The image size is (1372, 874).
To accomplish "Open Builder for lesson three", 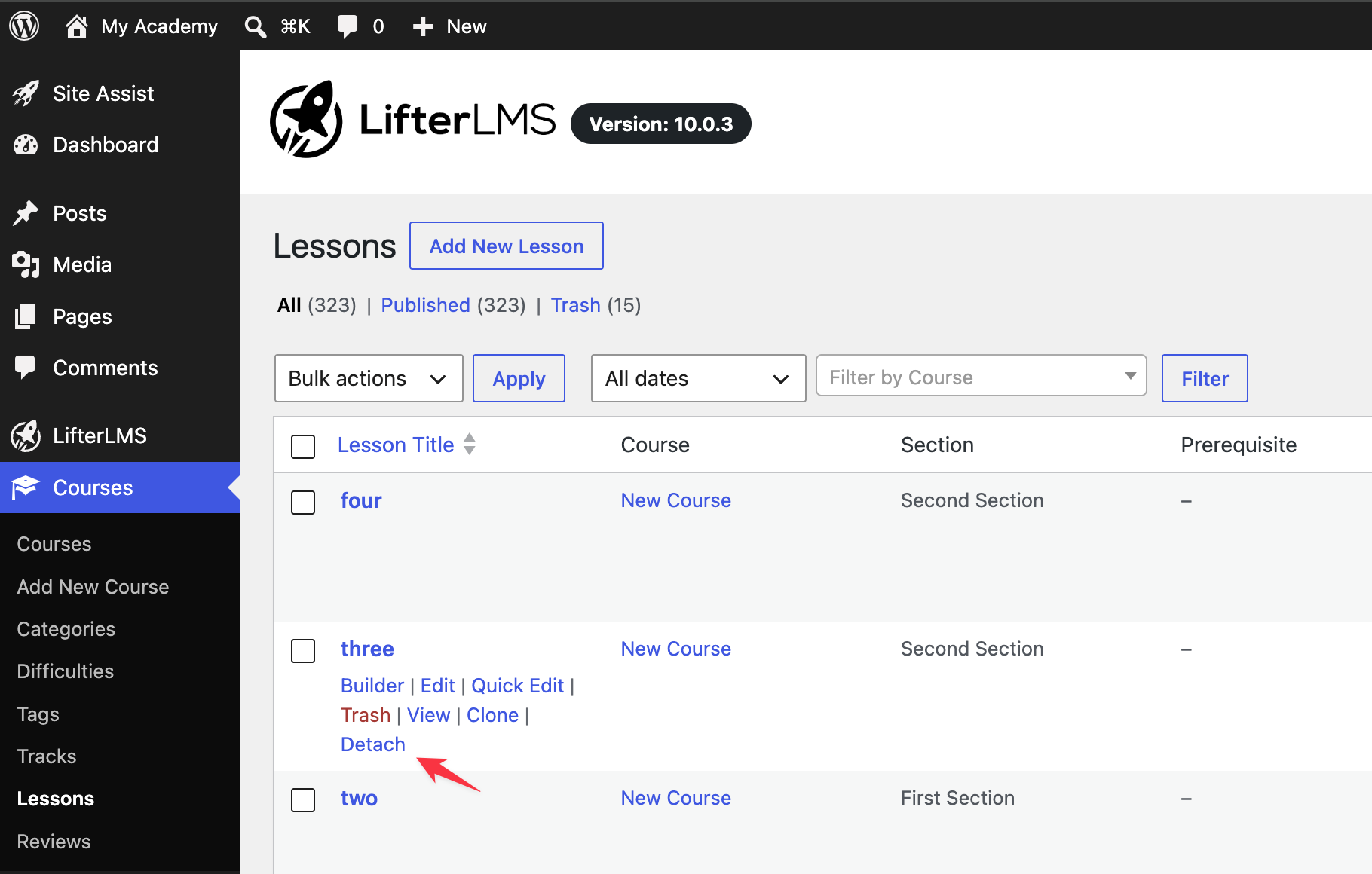I will (372, 686).
